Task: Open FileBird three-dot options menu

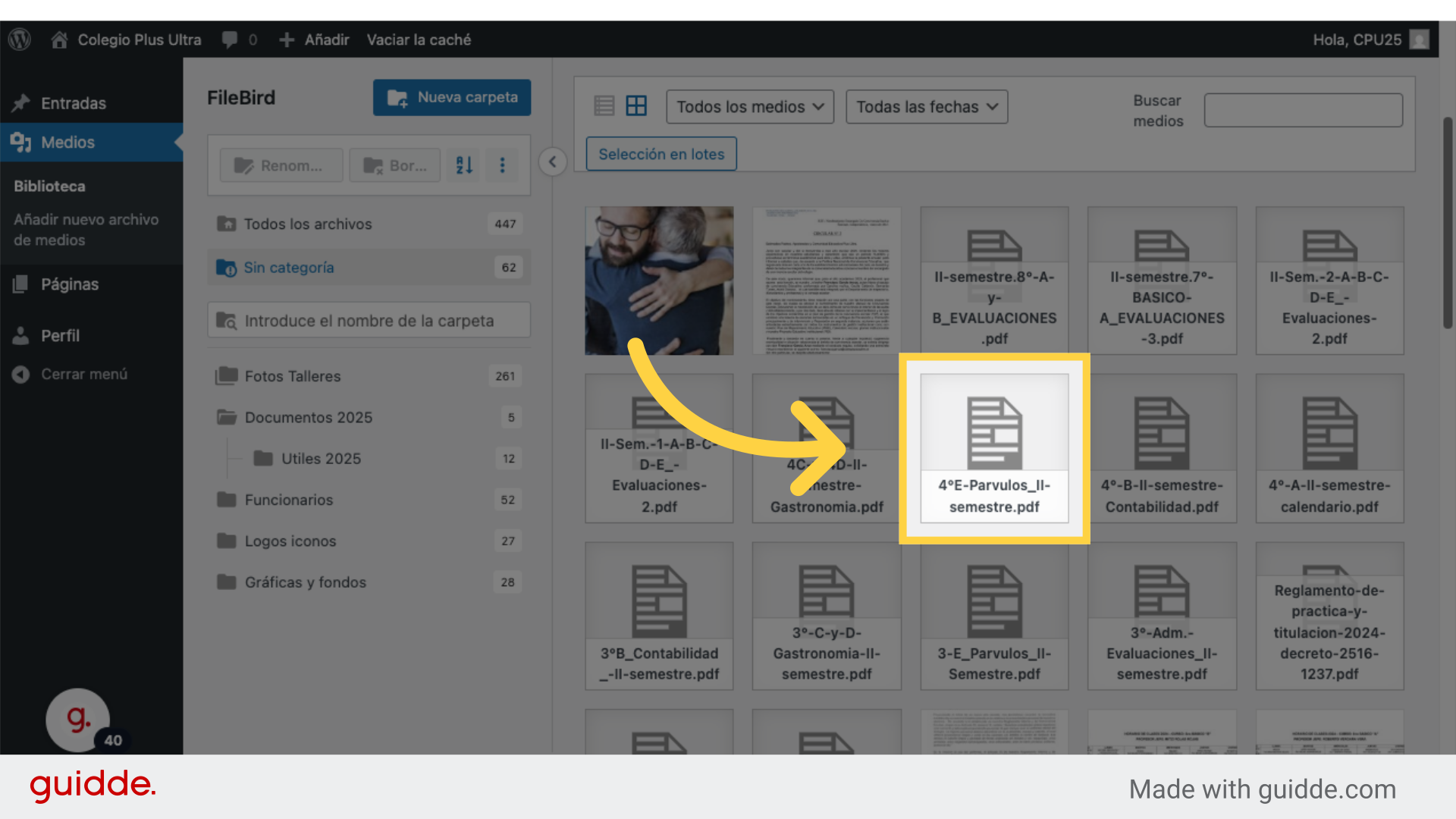Action: (x=502, y=165)
